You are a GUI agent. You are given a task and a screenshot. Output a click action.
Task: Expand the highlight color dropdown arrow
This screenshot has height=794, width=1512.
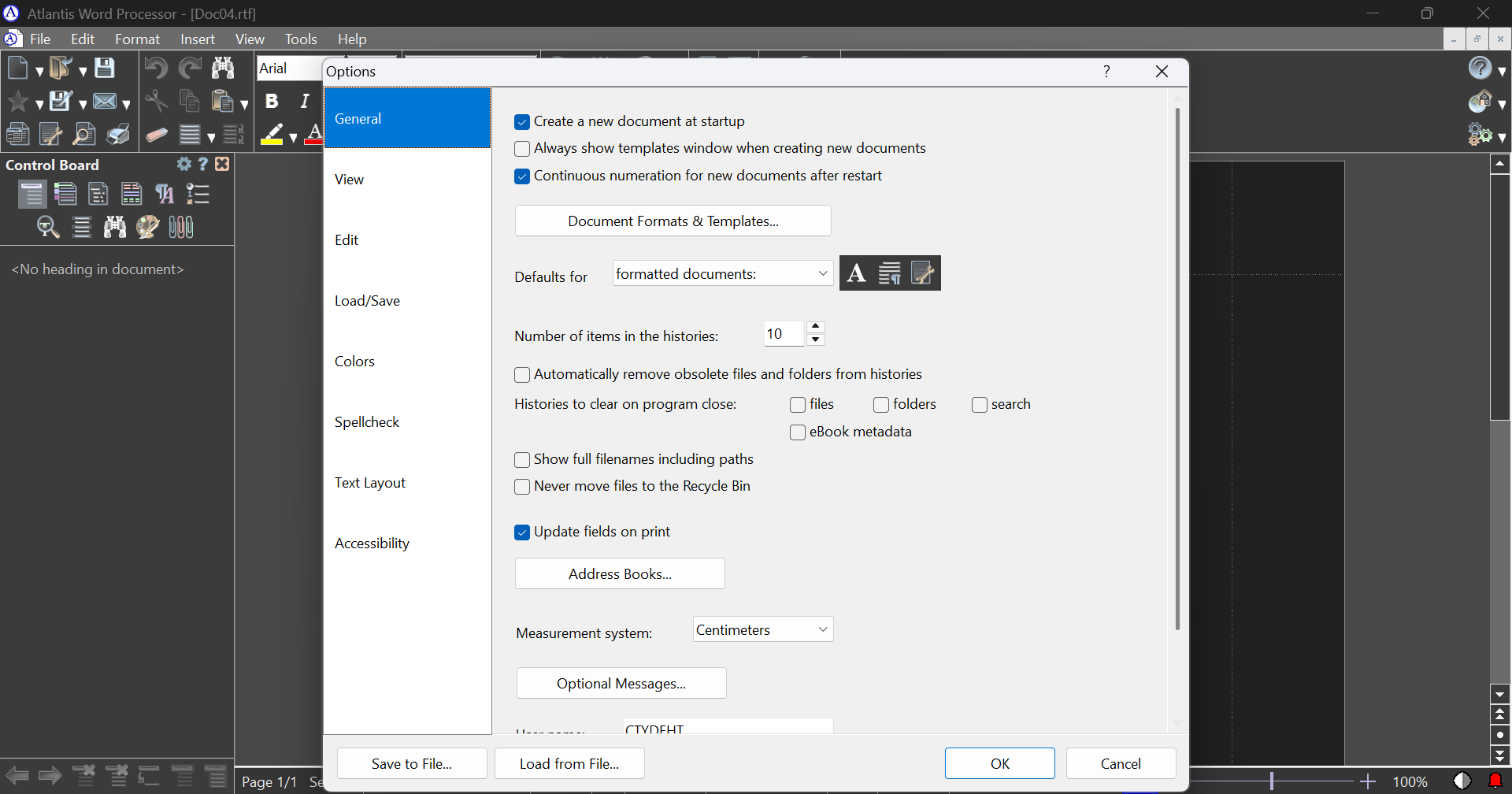293,138
